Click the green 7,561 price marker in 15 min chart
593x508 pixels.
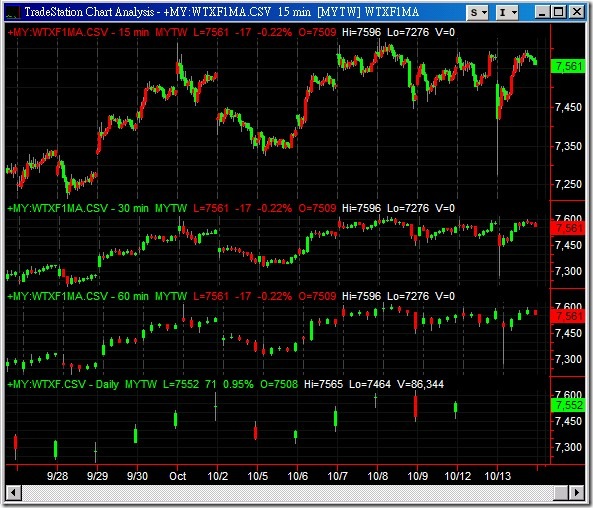point(568,66)
